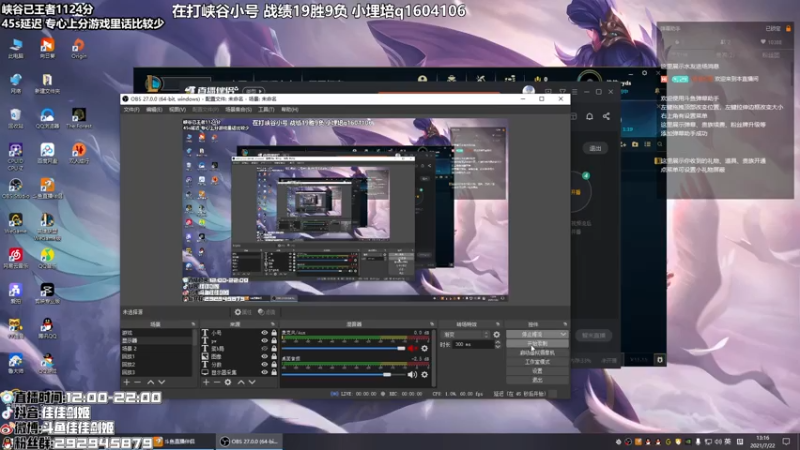Open OBS 工具(T) menu
The image size is (800, 450).
266,110
